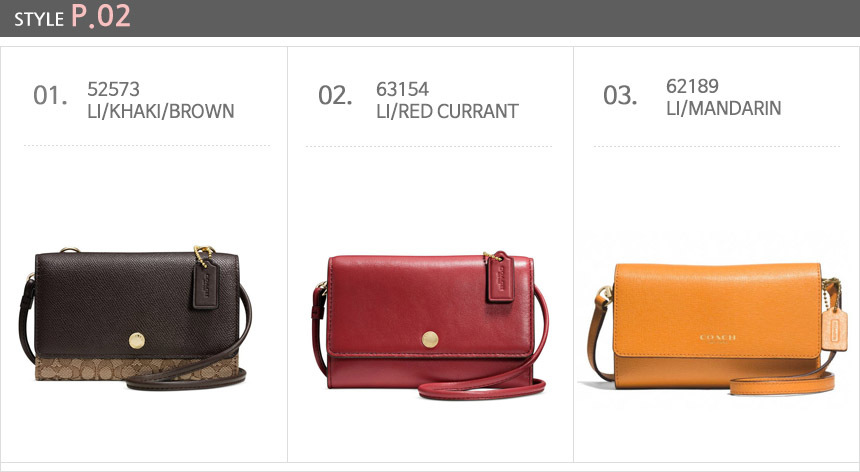Image resolution: width=860 pixels, height=472 pixels.
Task: Click the LI/KHAKI/BROWN color label
Action: pos(161,111)
